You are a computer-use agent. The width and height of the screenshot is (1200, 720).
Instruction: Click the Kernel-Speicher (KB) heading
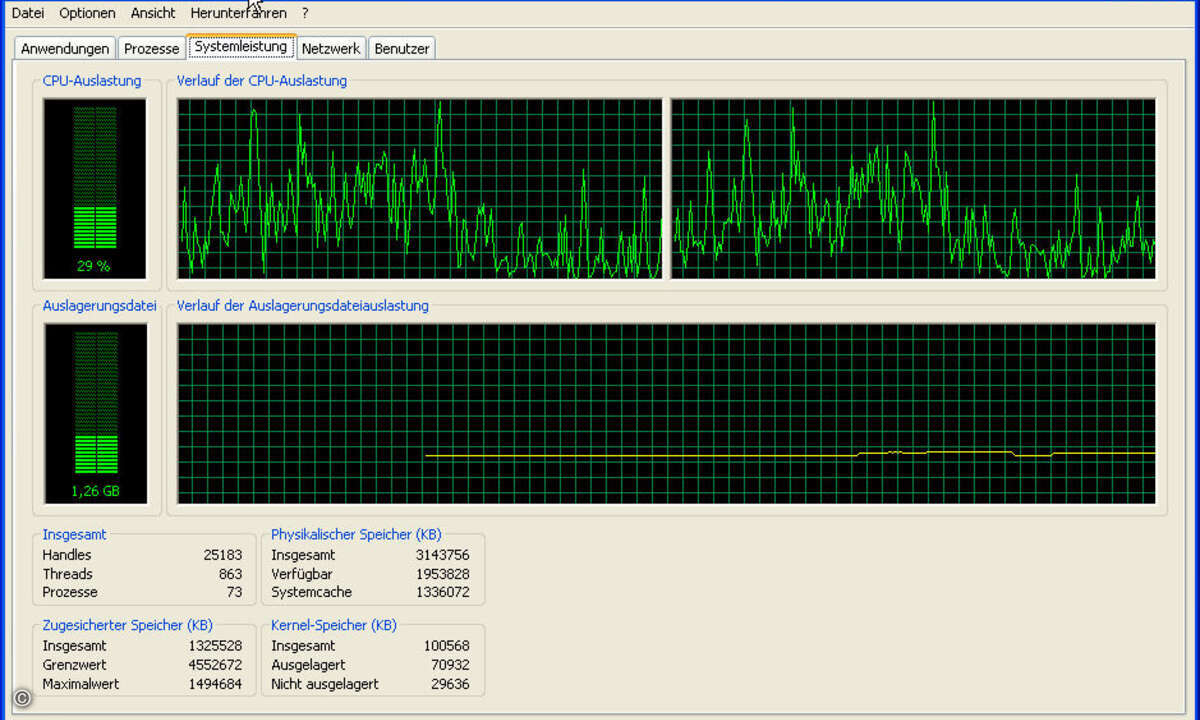pyautogui.click(x=334, y=625)
